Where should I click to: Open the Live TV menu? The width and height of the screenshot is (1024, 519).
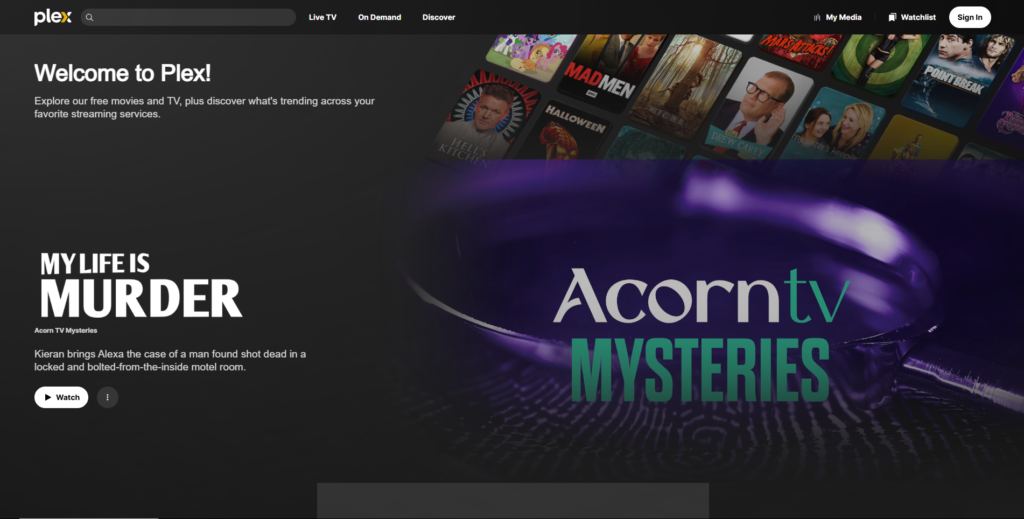point(323,17)
